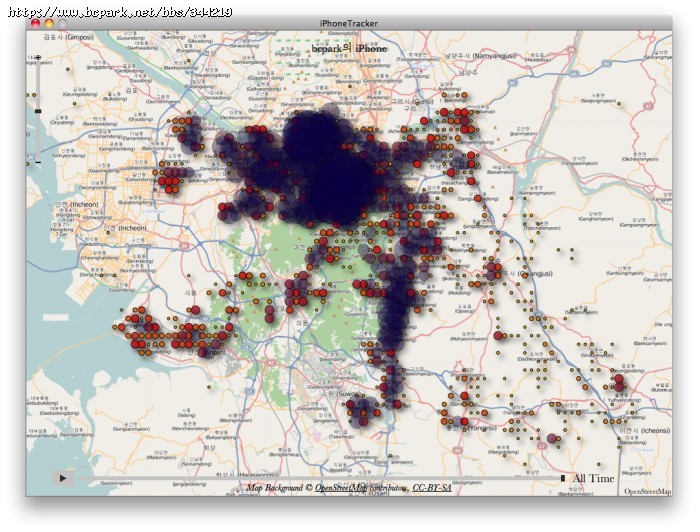The height and width of the screenshot is (532, 700).
Task: Click the zoom-out minus at bottom of zoom slider
Action: [38, 162]
